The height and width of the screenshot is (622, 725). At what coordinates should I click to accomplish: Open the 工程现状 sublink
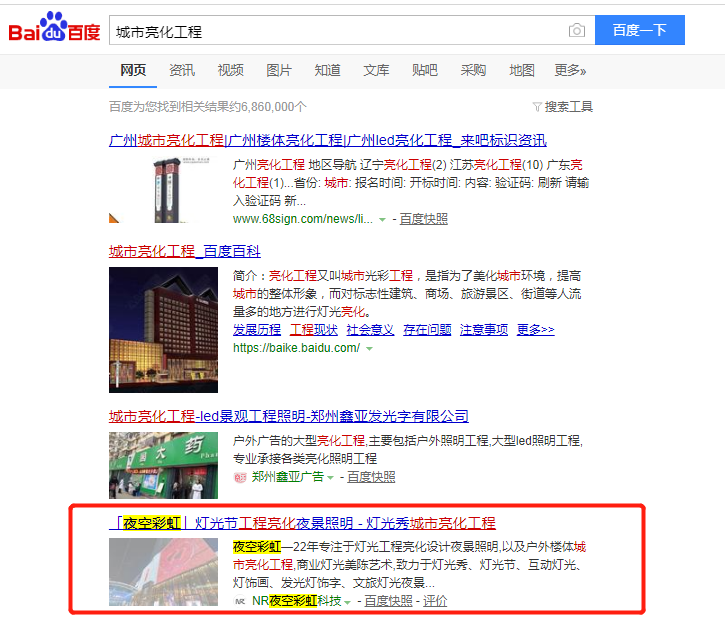point(313,330)
